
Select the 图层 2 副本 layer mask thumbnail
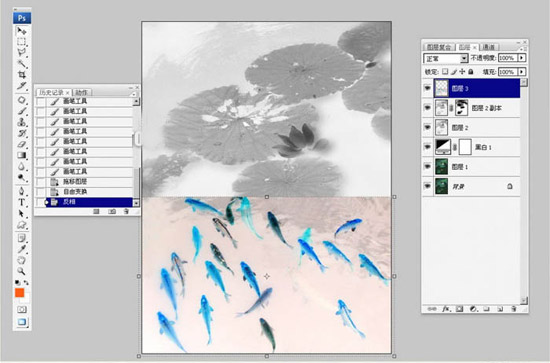(x=461, y=108)
